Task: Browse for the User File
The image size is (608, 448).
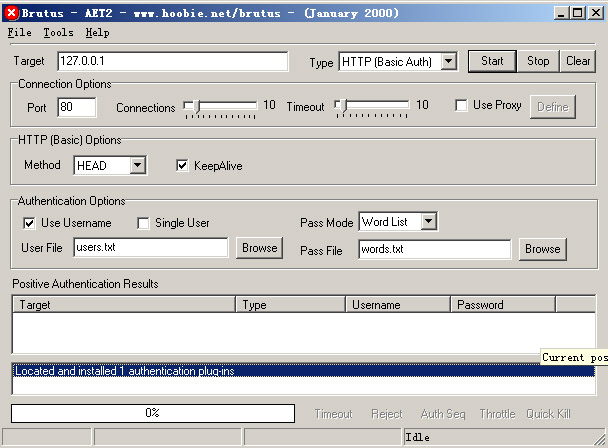Action: click(x=259, y=248)
